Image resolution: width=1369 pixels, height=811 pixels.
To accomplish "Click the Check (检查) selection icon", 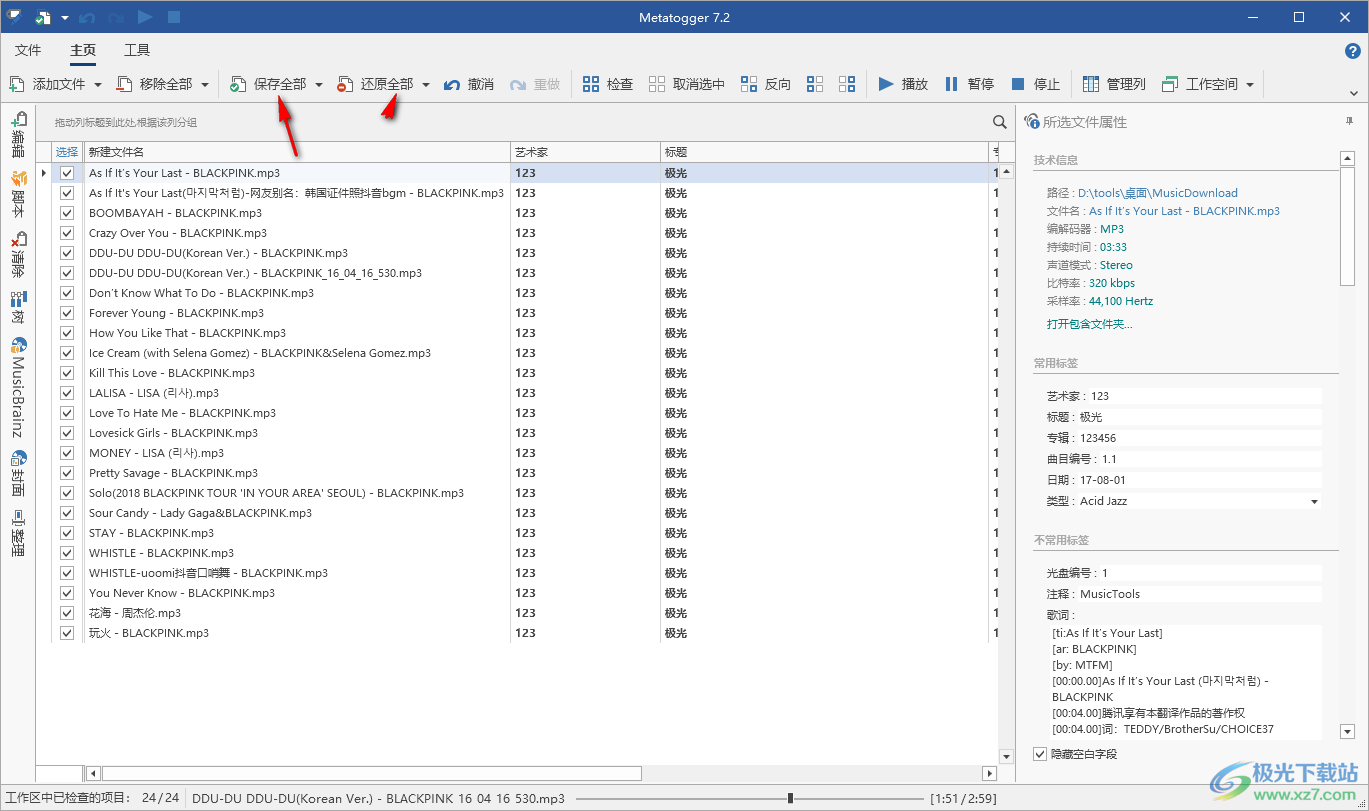I will (591, 84).
